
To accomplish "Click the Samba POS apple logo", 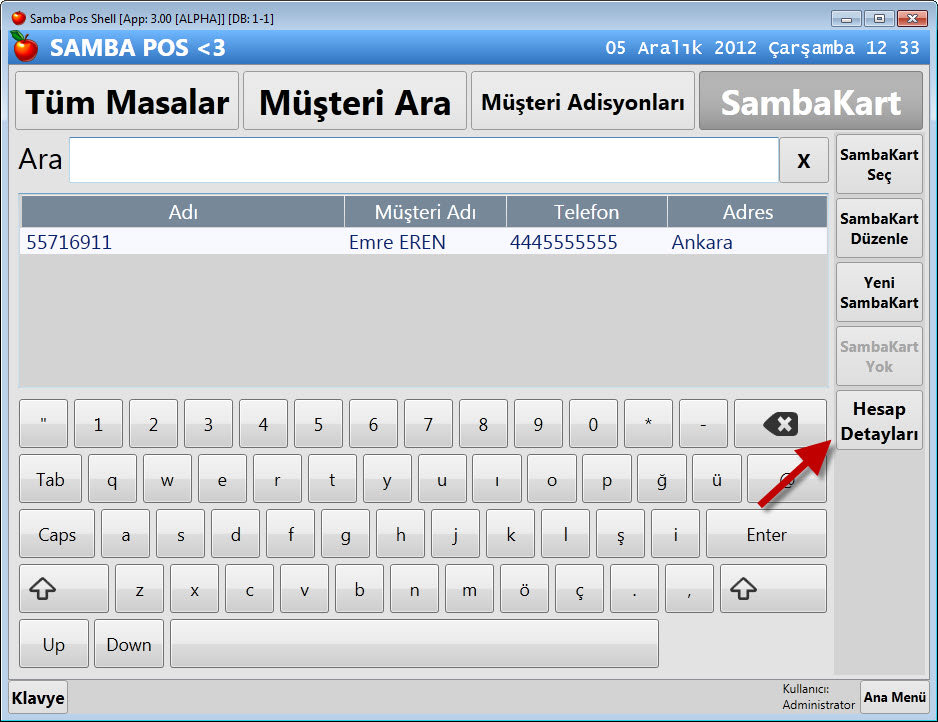I will (24, 47).
